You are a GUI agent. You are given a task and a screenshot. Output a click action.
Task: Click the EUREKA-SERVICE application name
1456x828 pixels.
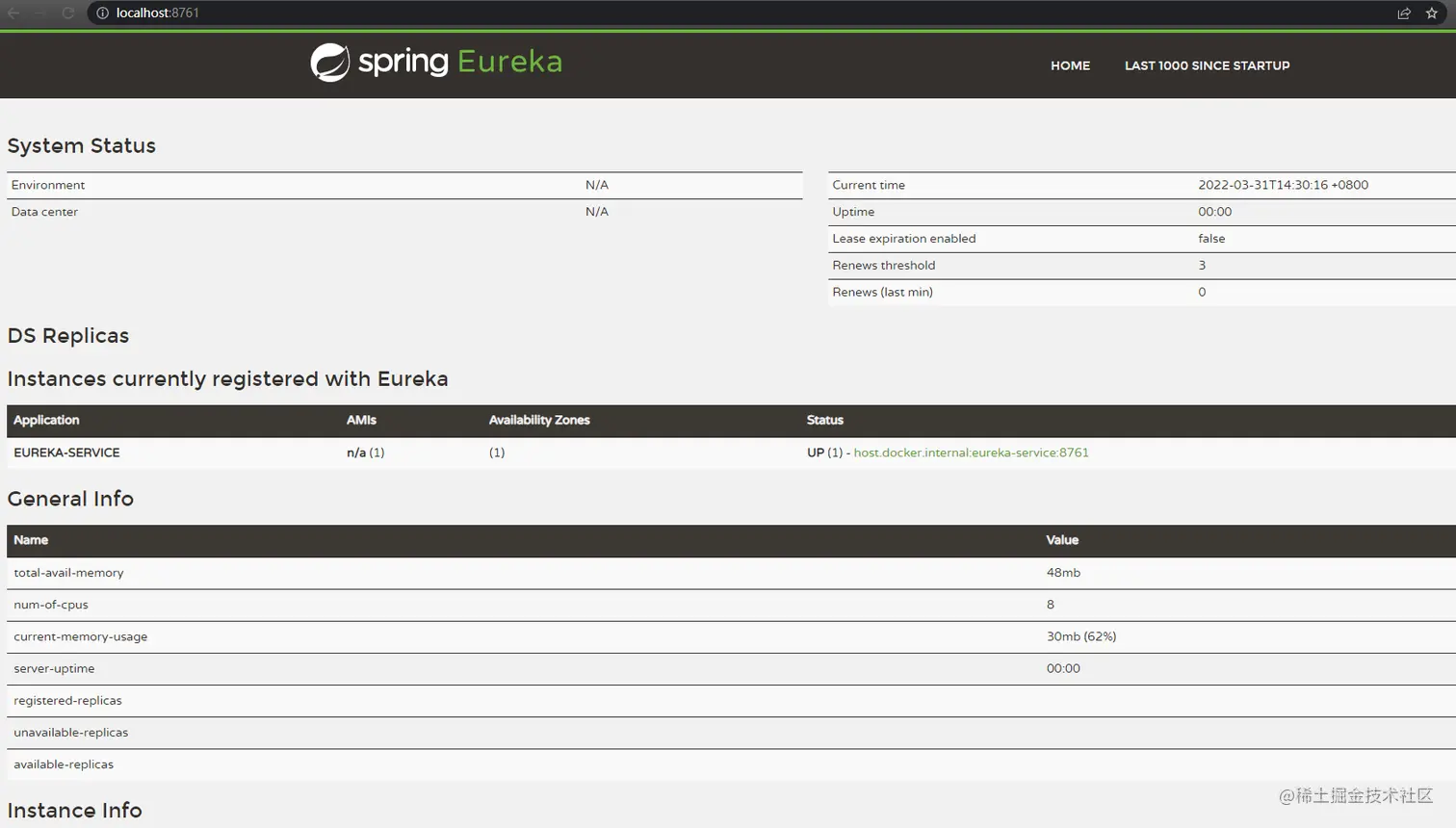click(x=66, y=453)
